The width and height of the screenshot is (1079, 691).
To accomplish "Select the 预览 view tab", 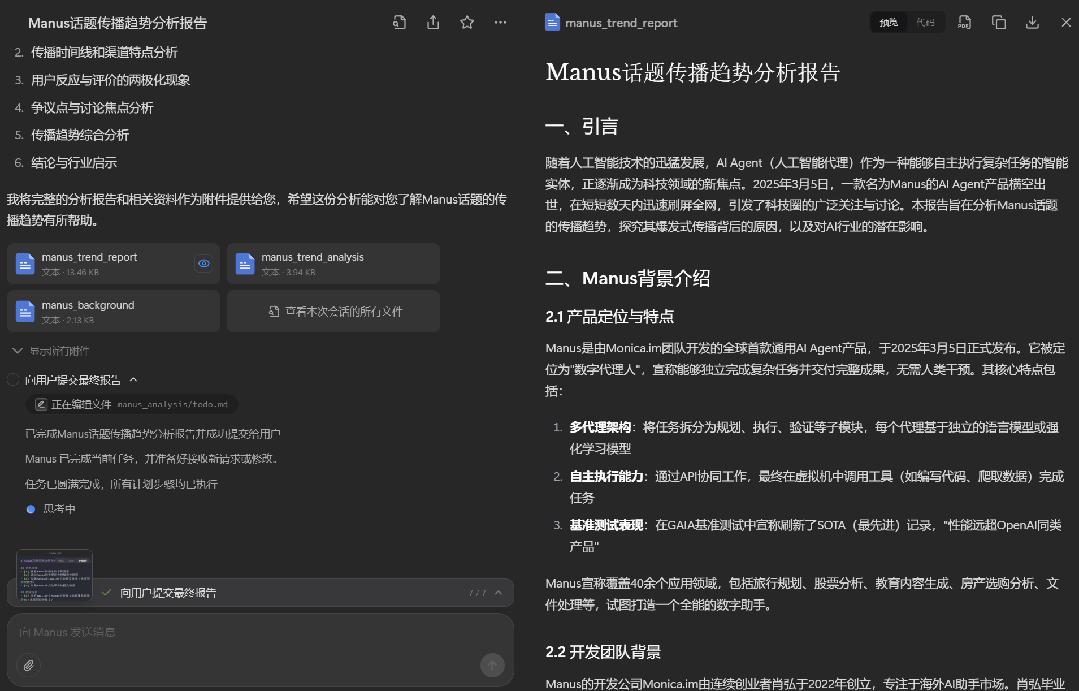I will coord(888,21).
